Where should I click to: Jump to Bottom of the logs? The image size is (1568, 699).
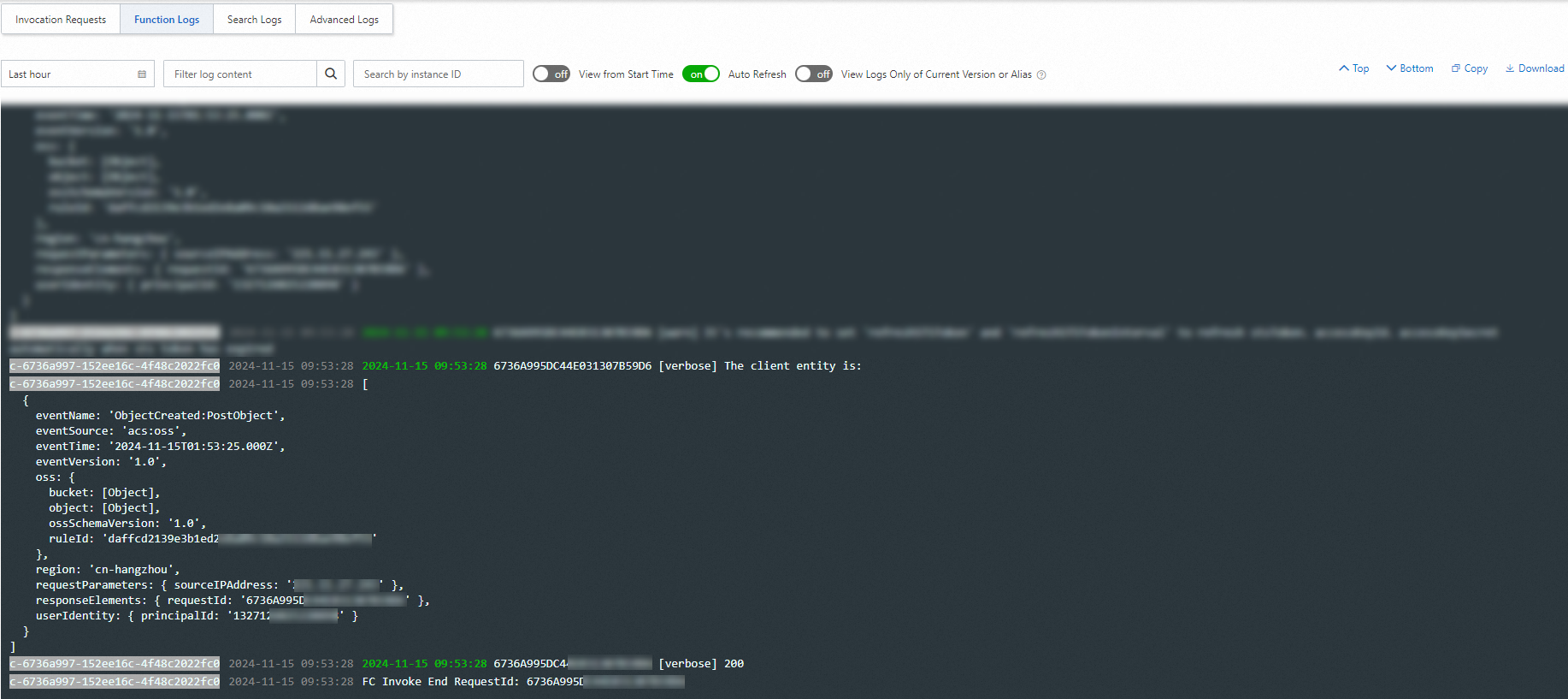(x=1410, y=68)
